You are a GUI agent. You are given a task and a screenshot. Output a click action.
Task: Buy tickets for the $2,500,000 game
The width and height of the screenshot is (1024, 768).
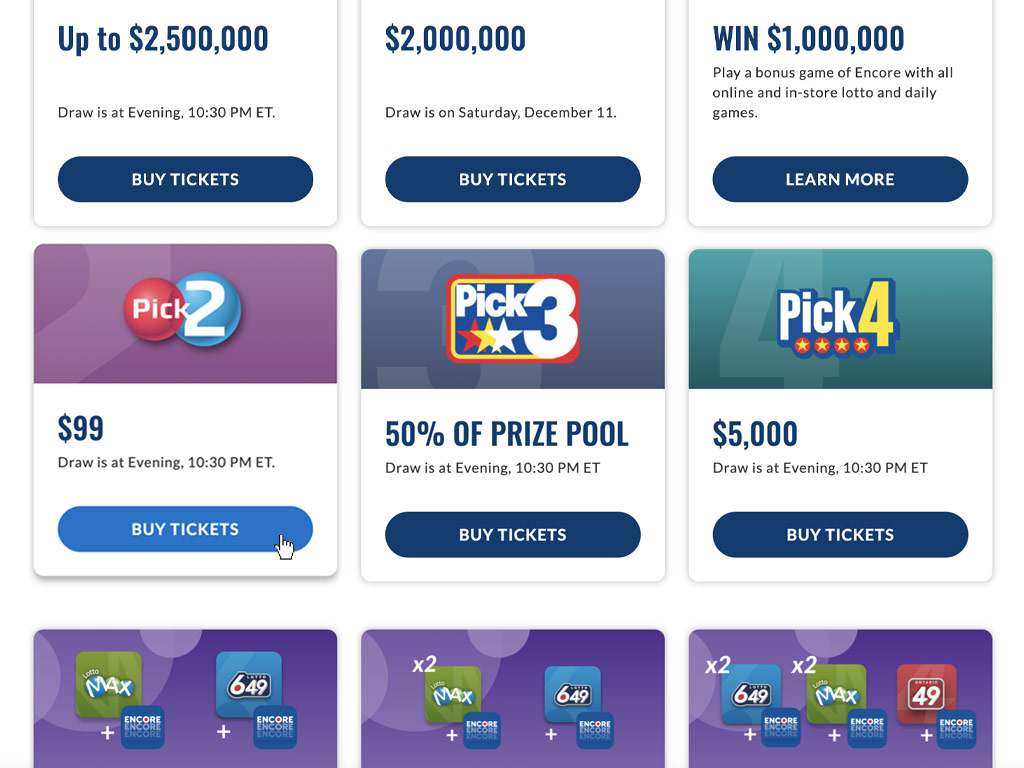185,179
